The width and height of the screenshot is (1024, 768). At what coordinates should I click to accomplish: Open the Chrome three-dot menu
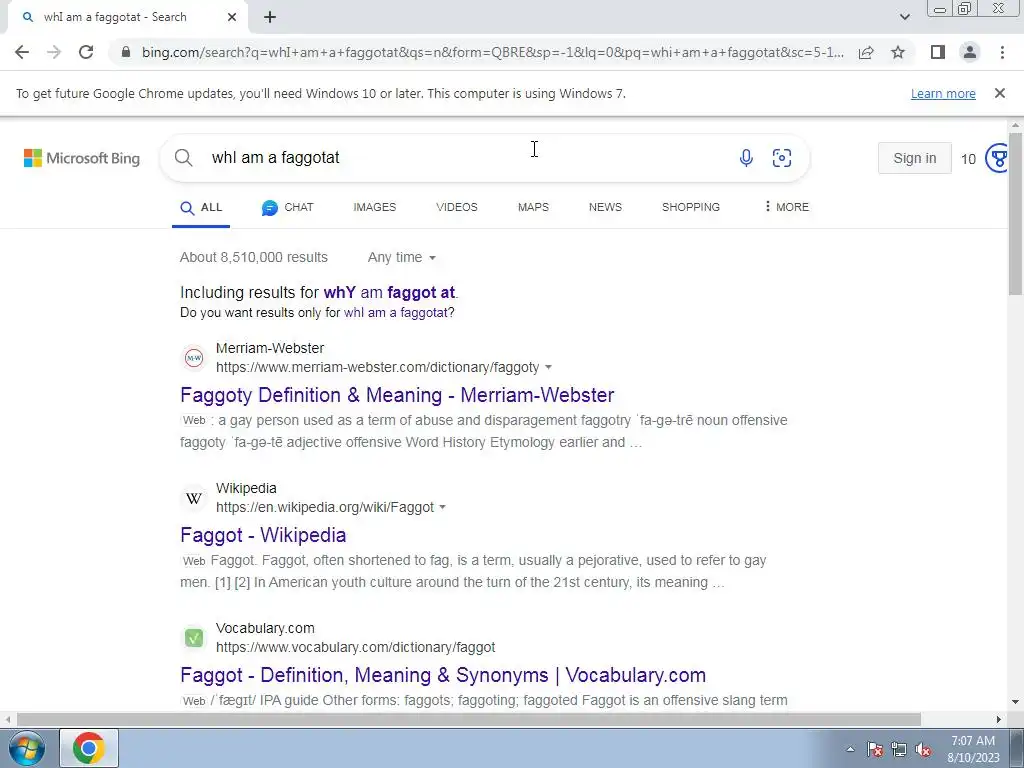(1002, 52)
